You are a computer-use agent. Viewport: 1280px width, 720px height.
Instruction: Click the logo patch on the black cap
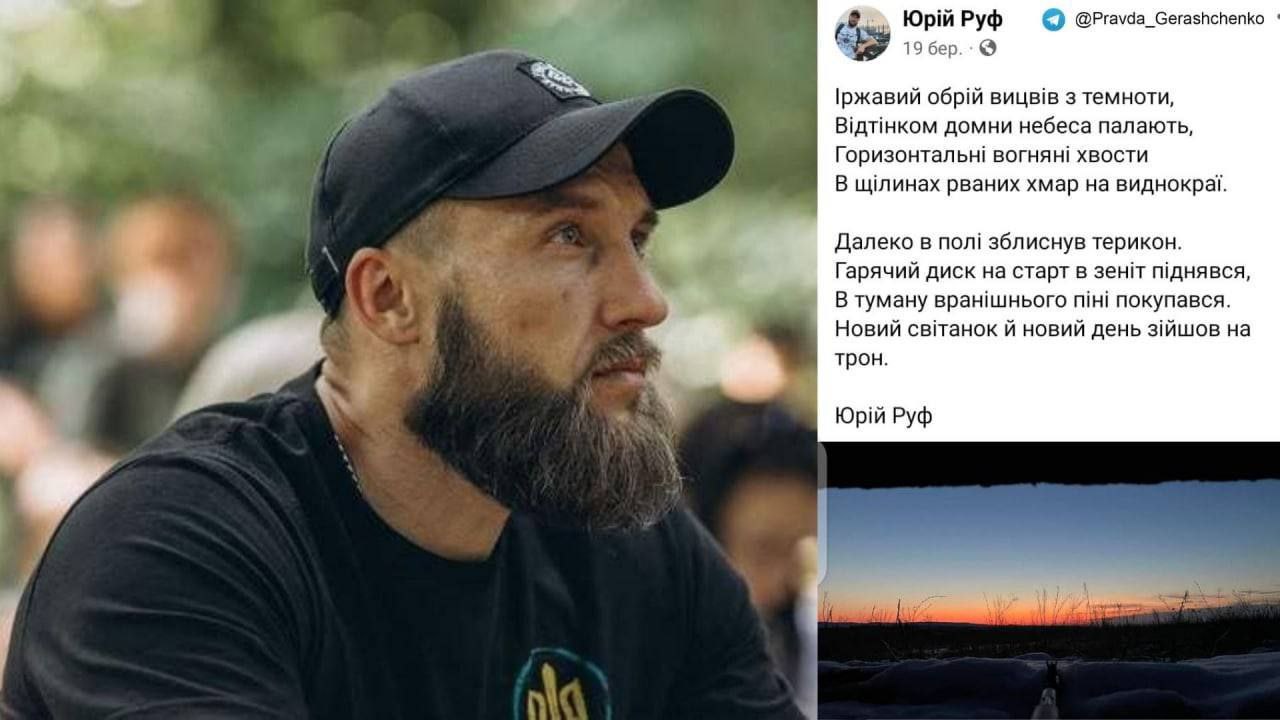pyautogui.click(x=556, y=79)
